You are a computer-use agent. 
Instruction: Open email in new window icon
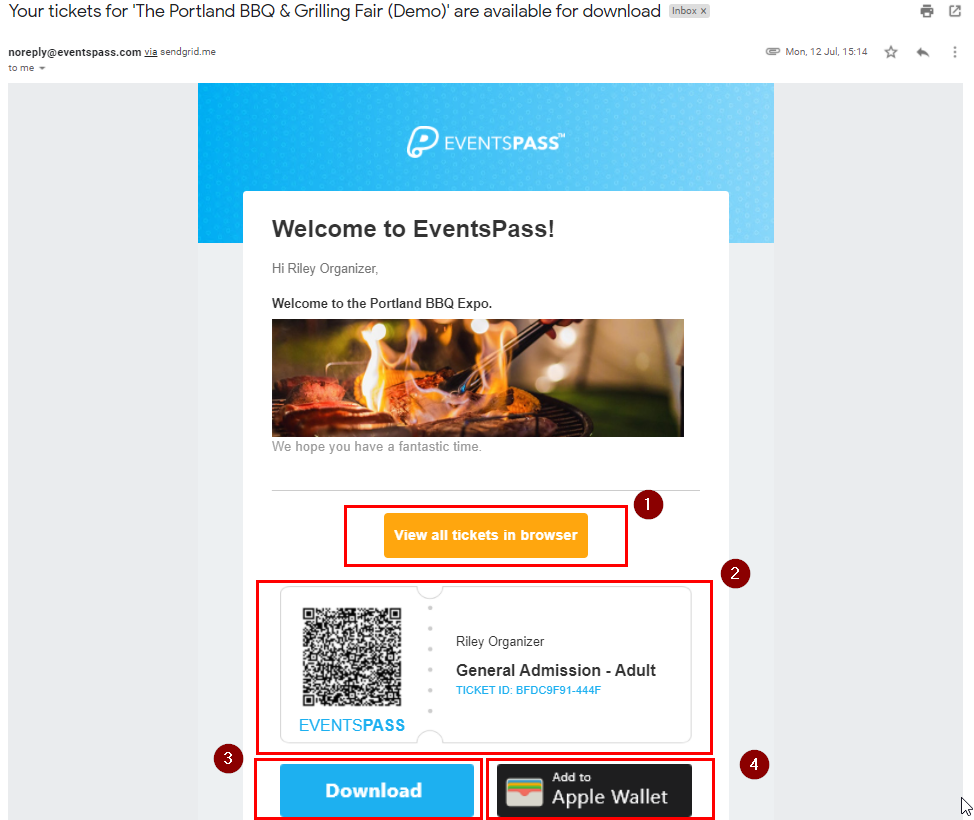955,11
